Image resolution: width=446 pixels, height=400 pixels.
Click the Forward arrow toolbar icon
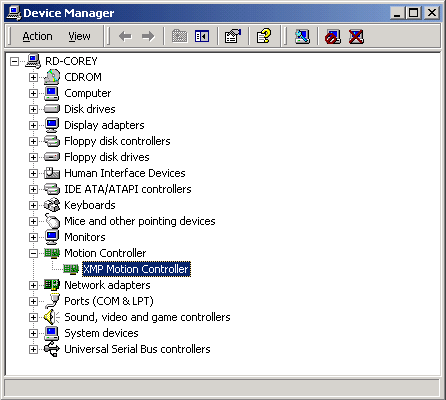[148, 36]
